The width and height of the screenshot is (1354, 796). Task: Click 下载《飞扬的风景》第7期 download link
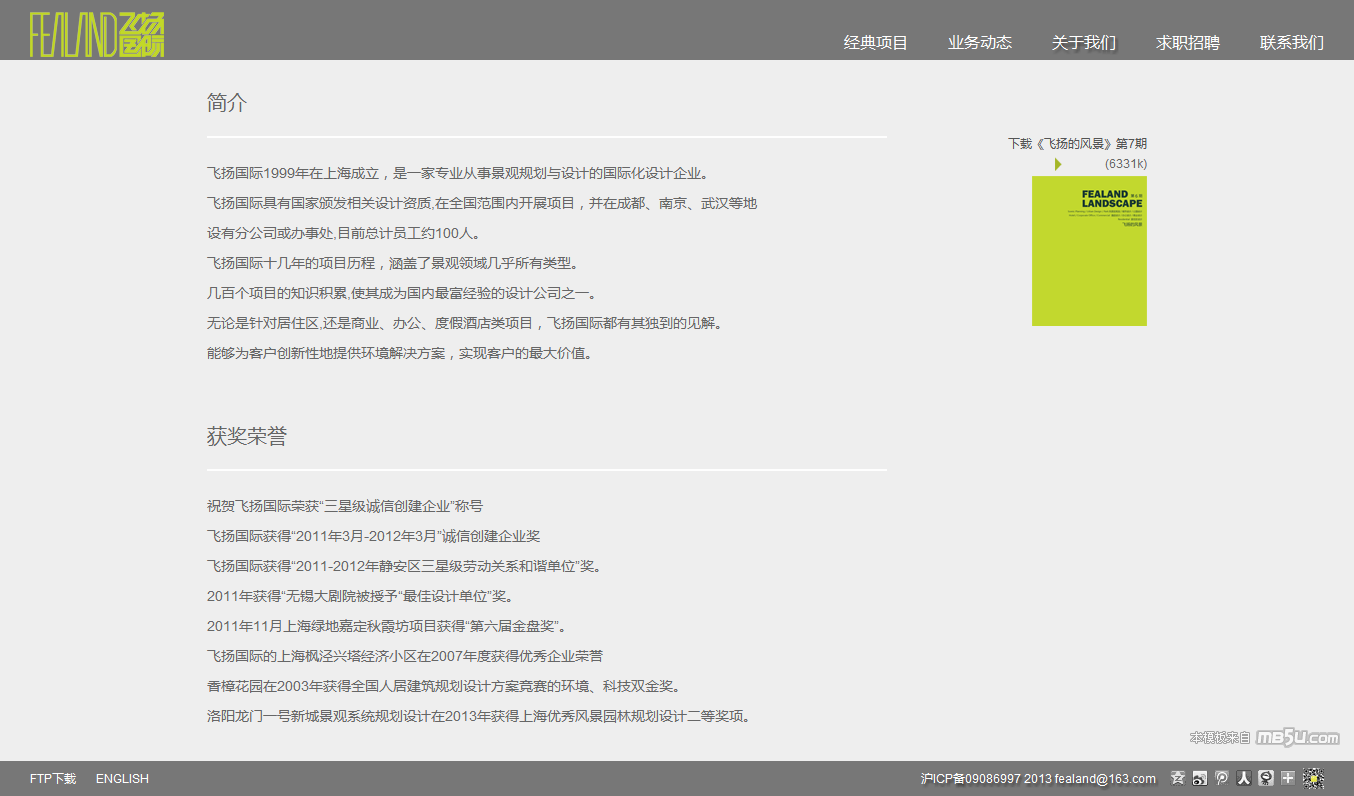click(1077, 144)
